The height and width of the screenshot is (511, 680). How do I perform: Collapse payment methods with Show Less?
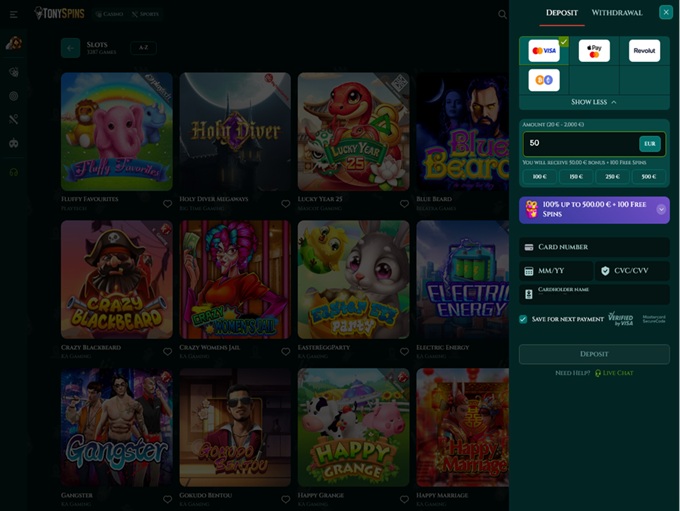(594, 102)
